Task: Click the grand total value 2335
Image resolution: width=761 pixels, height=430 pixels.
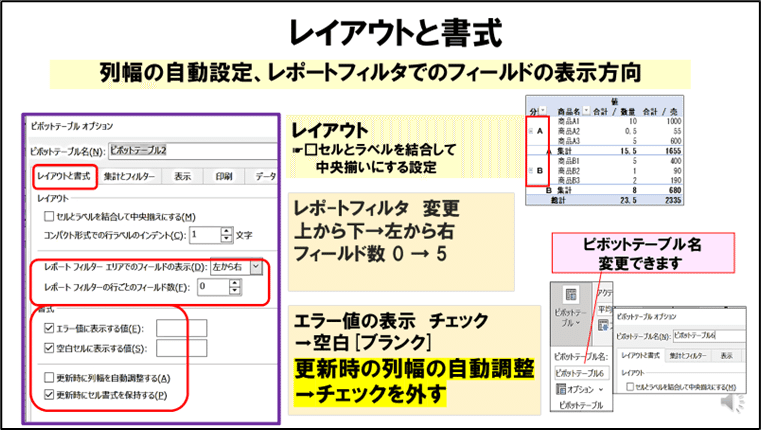Action: [x=673, y=200]
